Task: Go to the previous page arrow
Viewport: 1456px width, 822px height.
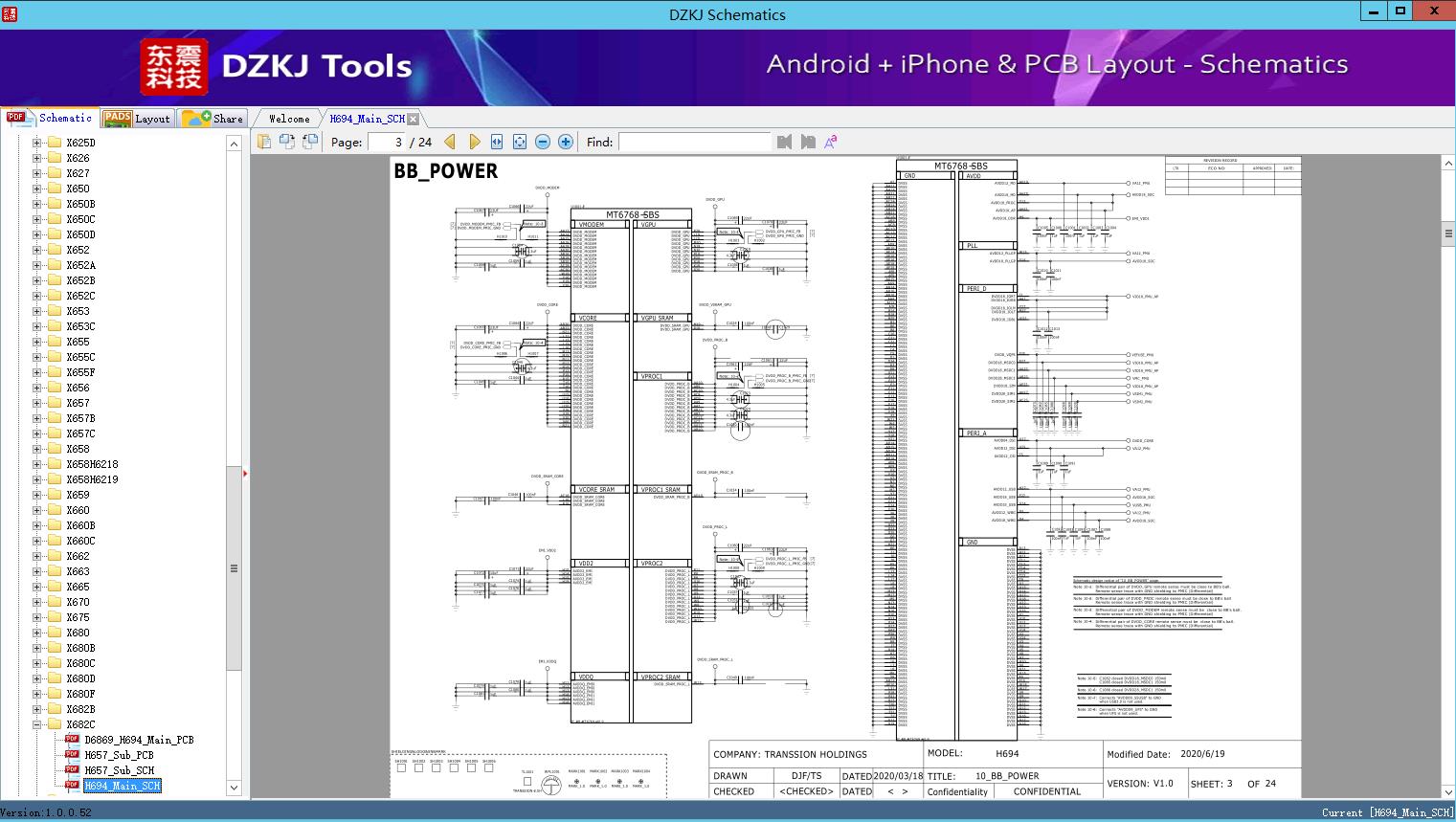Action: (x=450, y=142)
